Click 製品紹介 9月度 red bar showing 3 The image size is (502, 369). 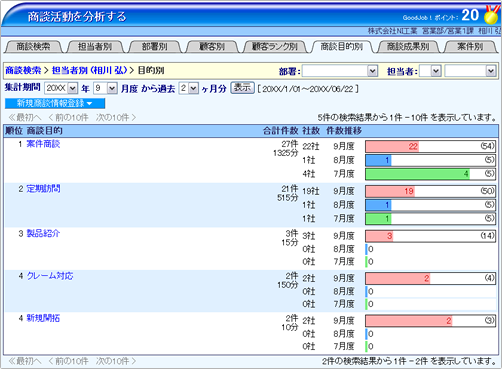tap(379, 236)
